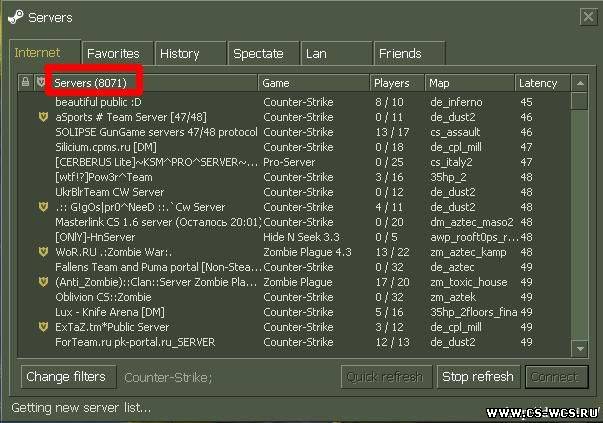The image size is (603, 423).
Task: Click the '12 / 13' players cell
Action: [x=392, y=342]
